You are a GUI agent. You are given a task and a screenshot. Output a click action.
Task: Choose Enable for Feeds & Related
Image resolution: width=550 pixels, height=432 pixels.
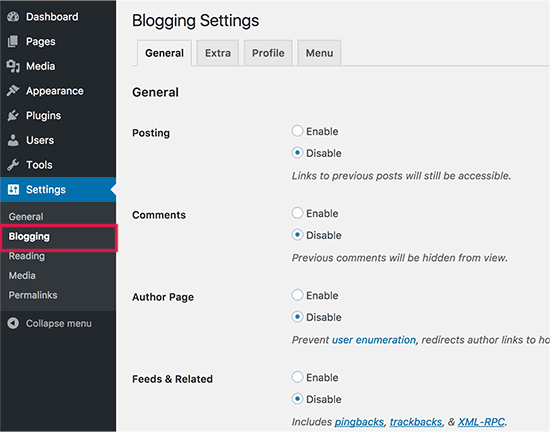click(297, 377)
